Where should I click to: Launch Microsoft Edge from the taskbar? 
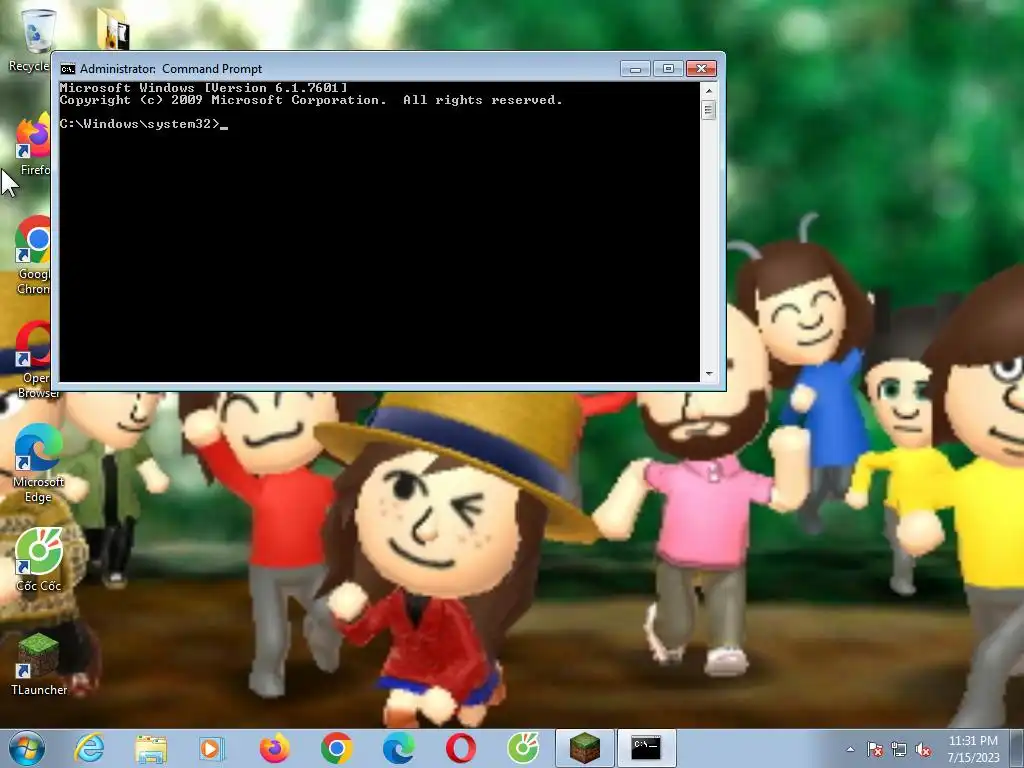click(398, 748)
